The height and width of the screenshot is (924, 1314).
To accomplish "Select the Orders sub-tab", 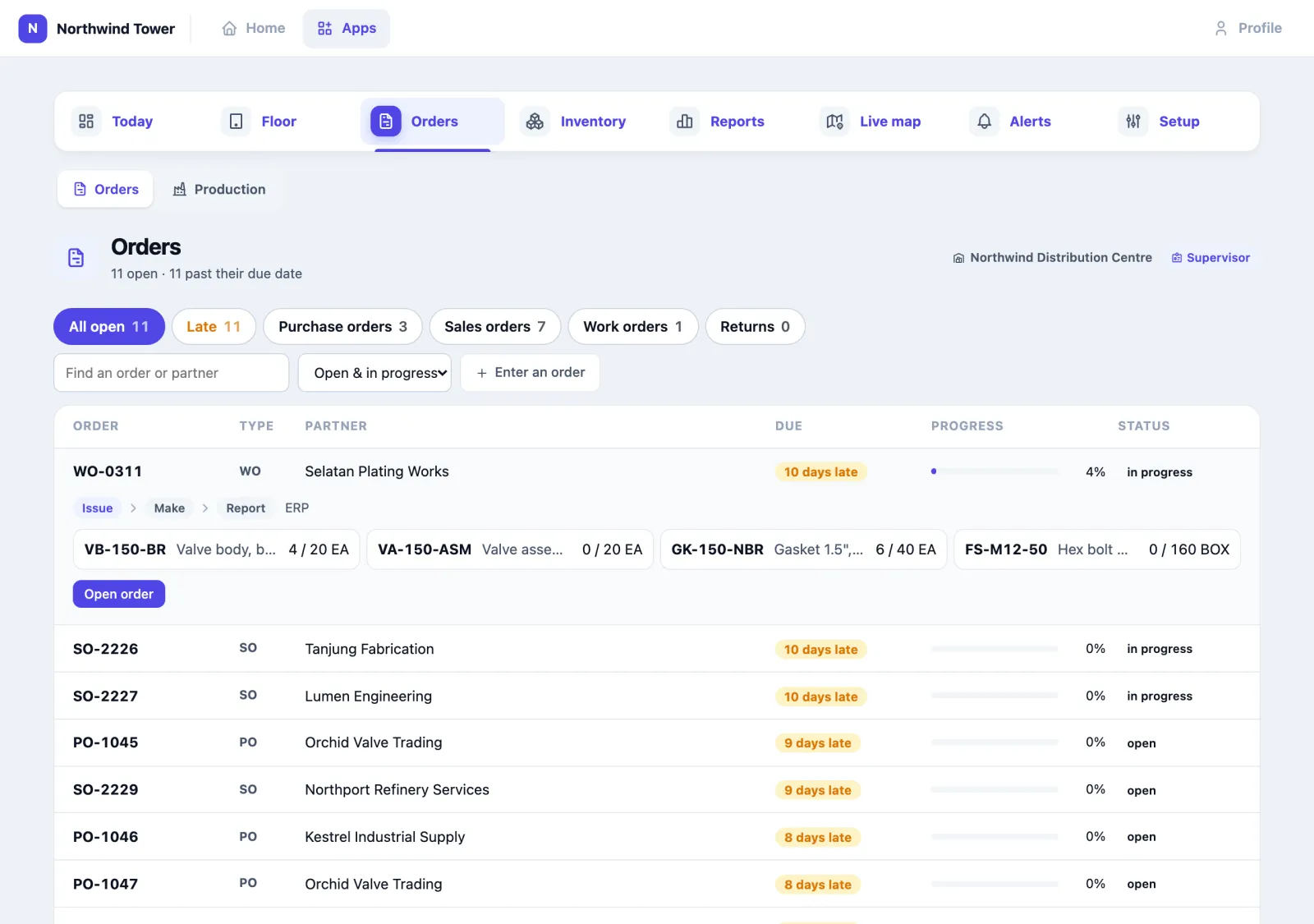I will point(106,190).
